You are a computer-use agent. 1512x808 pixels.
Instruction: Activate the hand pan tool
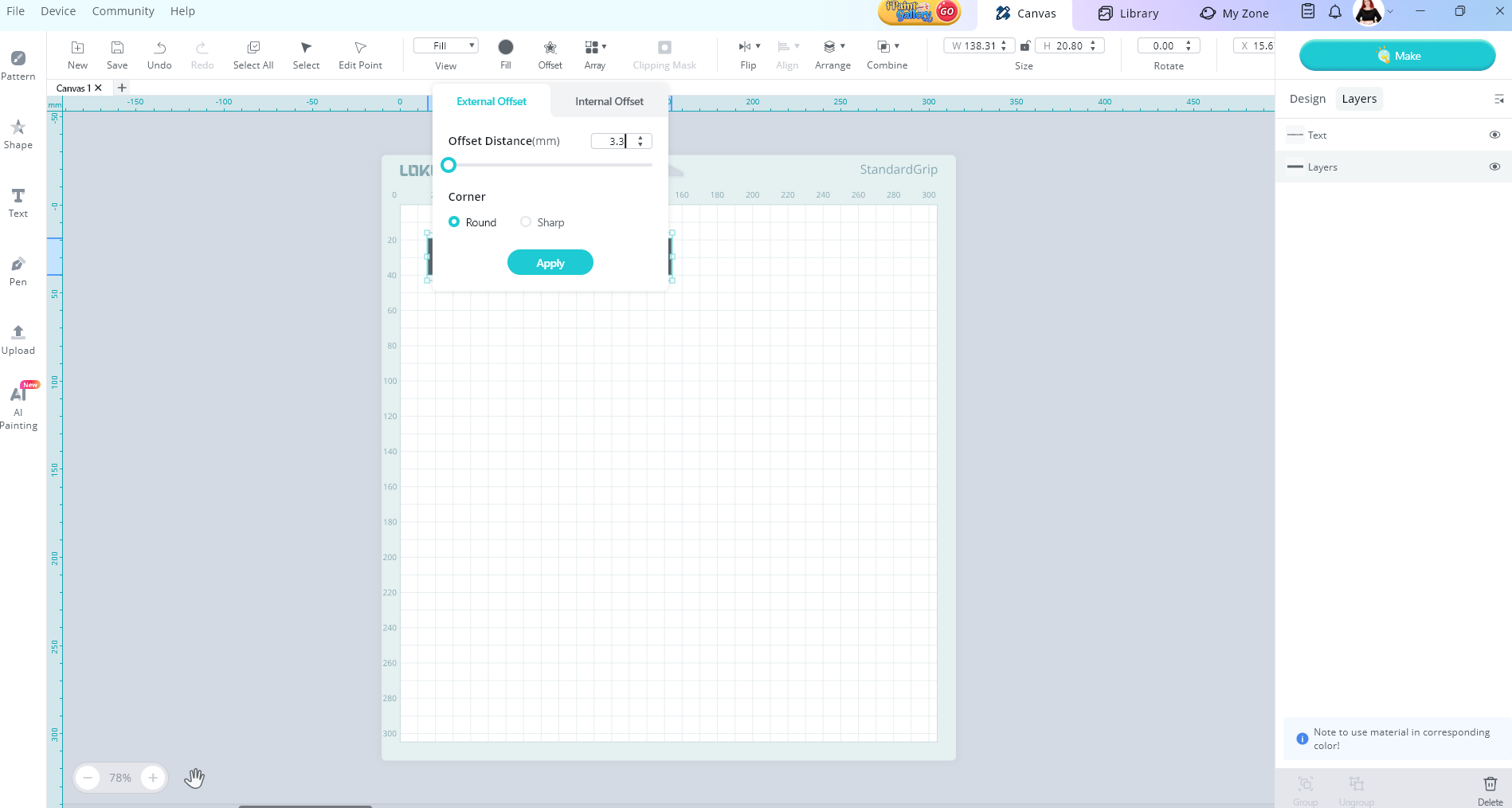tap(194, 778)
